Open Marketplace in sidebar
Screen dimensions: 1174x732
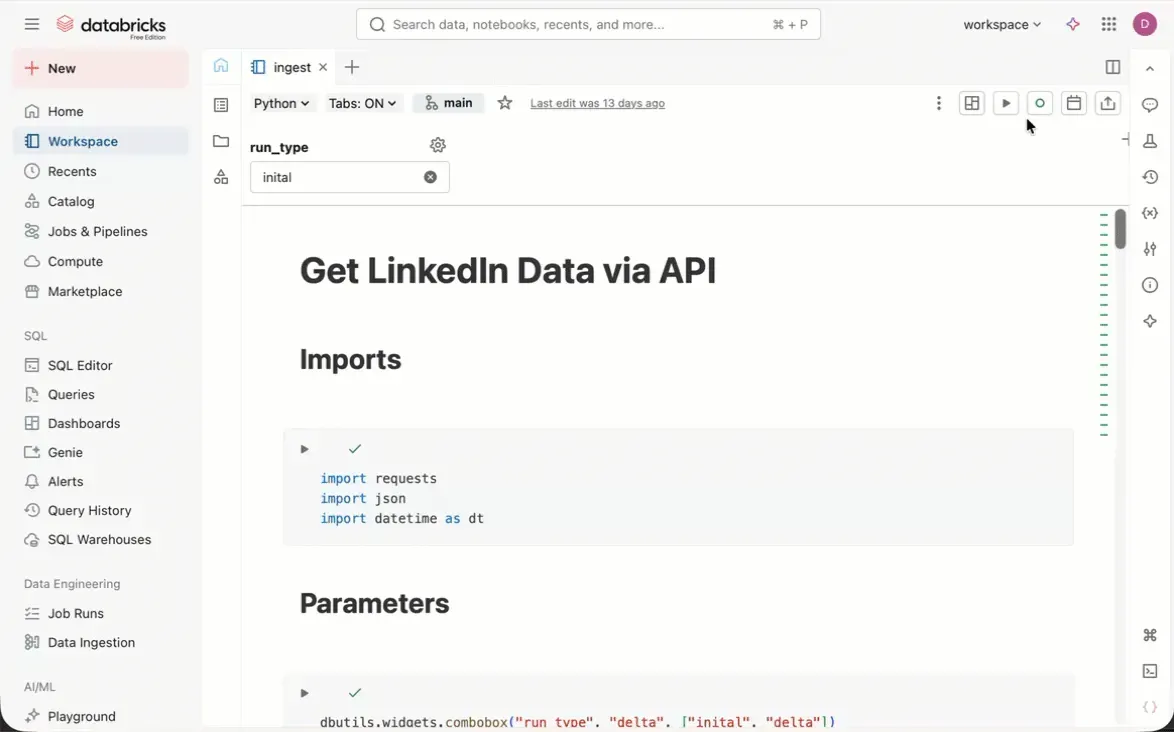[x=101, y=291]
